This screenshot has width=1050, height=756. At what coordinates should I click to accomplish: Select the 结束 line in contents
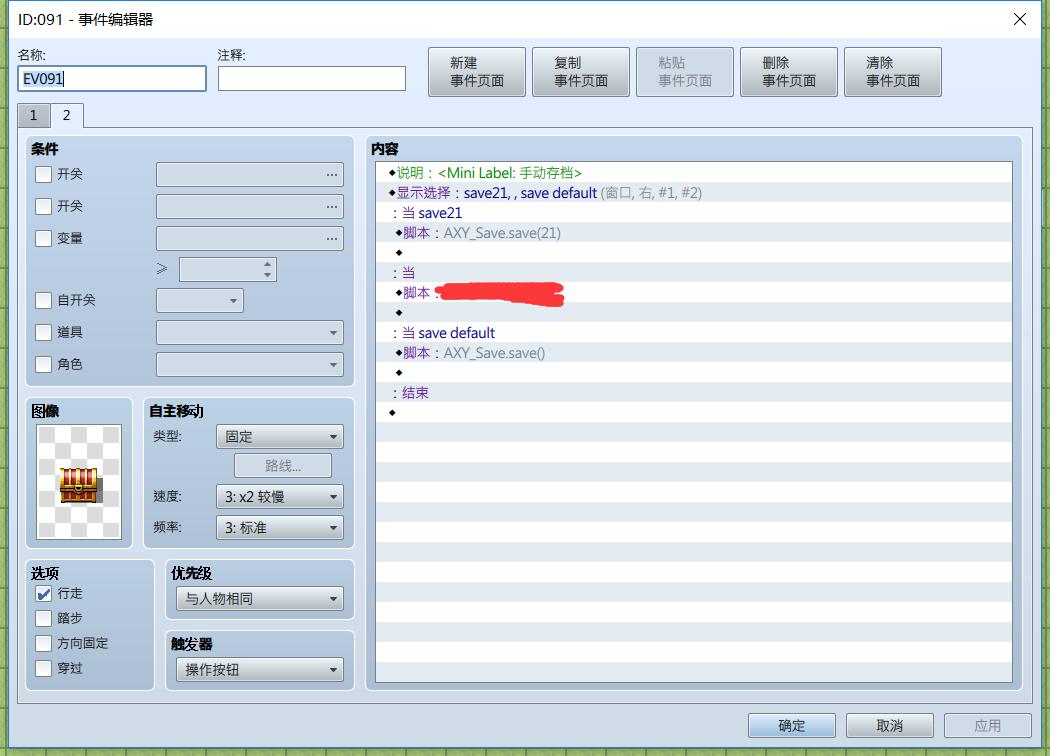point(694,393)
